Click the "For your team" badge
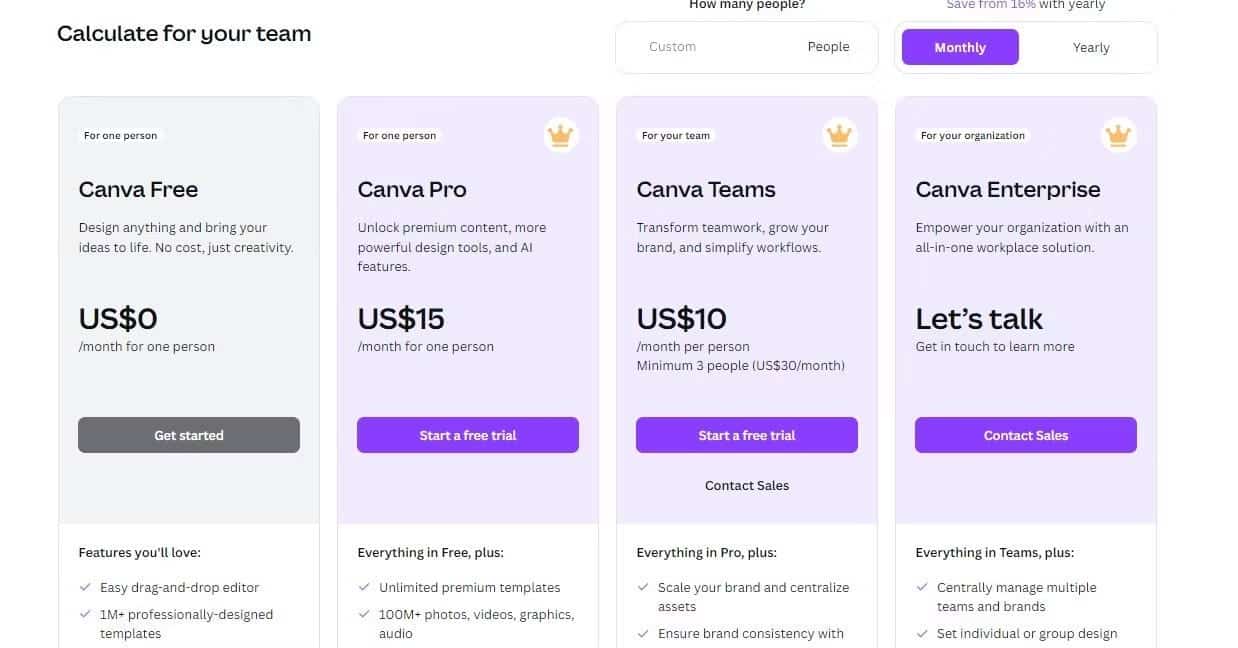 click(676, 135)
